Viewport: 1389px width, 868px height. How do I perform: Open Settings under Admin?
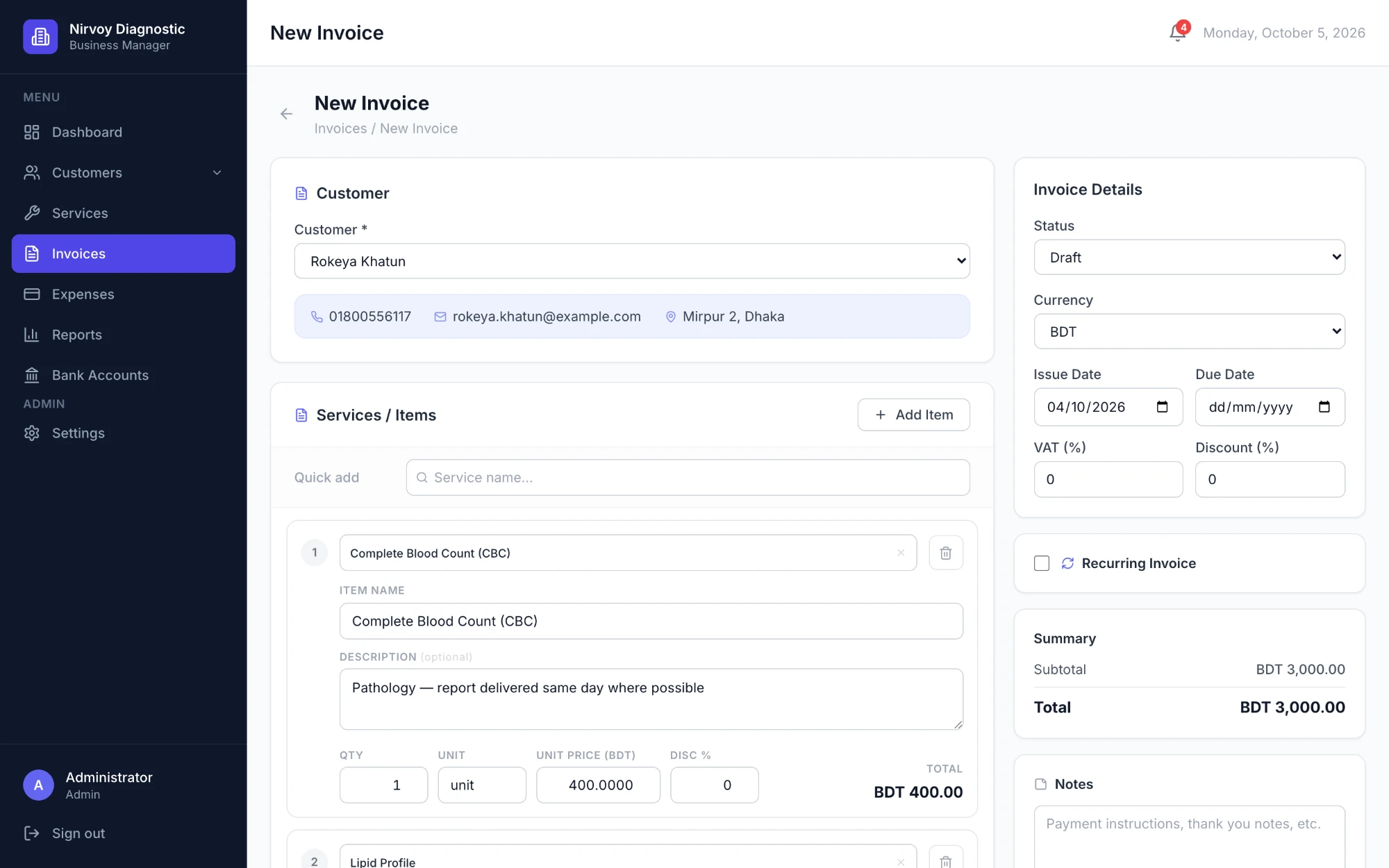[x=124, y=433]
